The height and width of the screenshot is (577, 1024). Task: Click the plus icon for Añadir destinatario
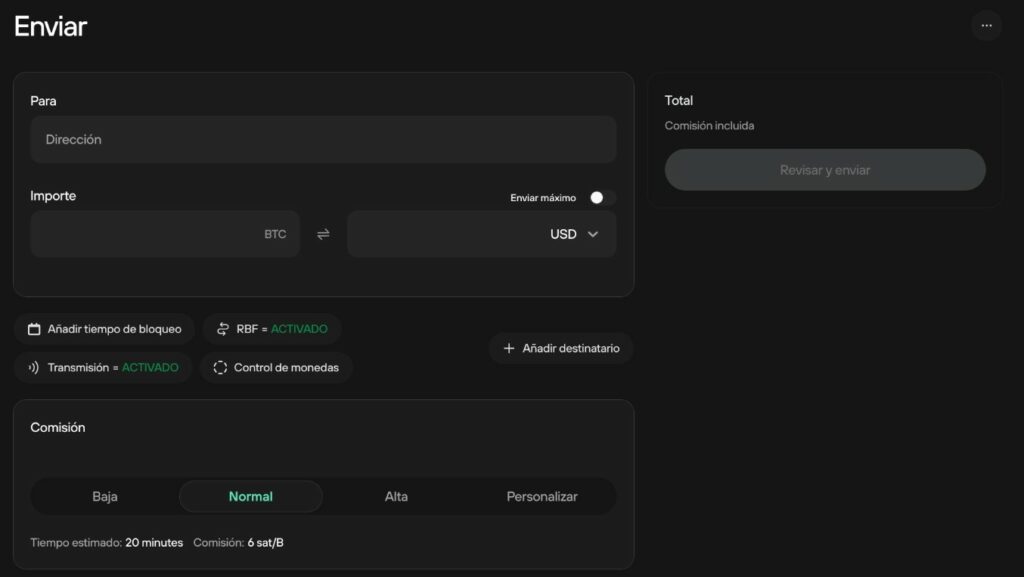pyautogui.click(x=509, y=349)
